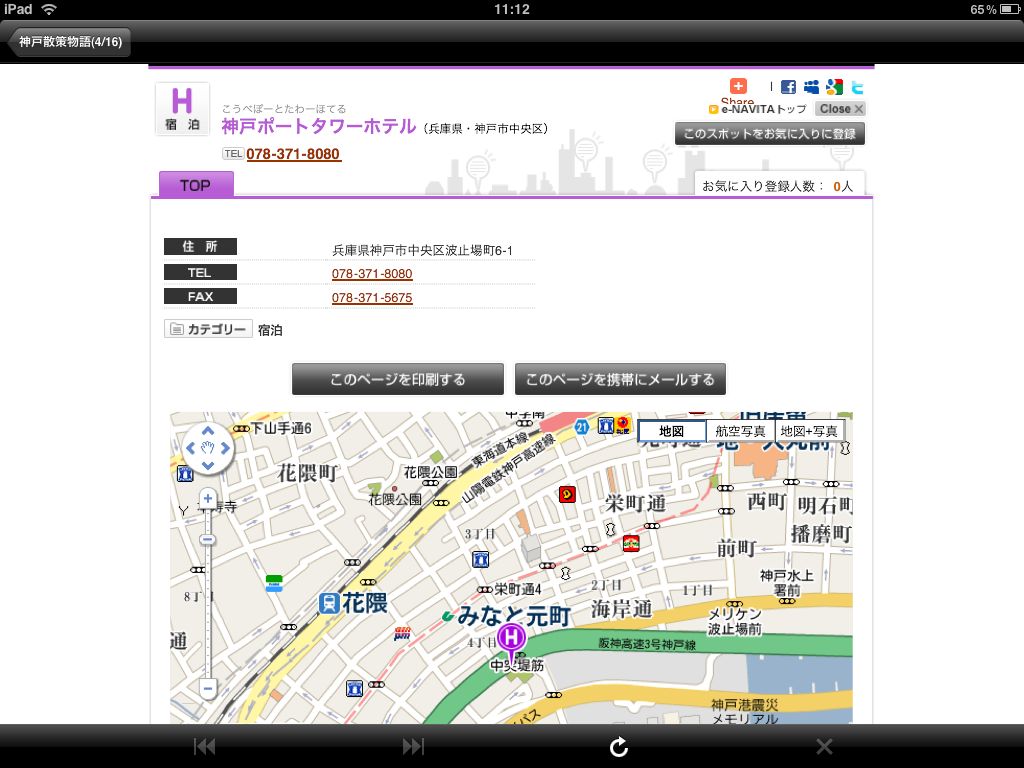
Task: Tap the メリケン波止場前 label on the map
Action: [x=735, y=621]
